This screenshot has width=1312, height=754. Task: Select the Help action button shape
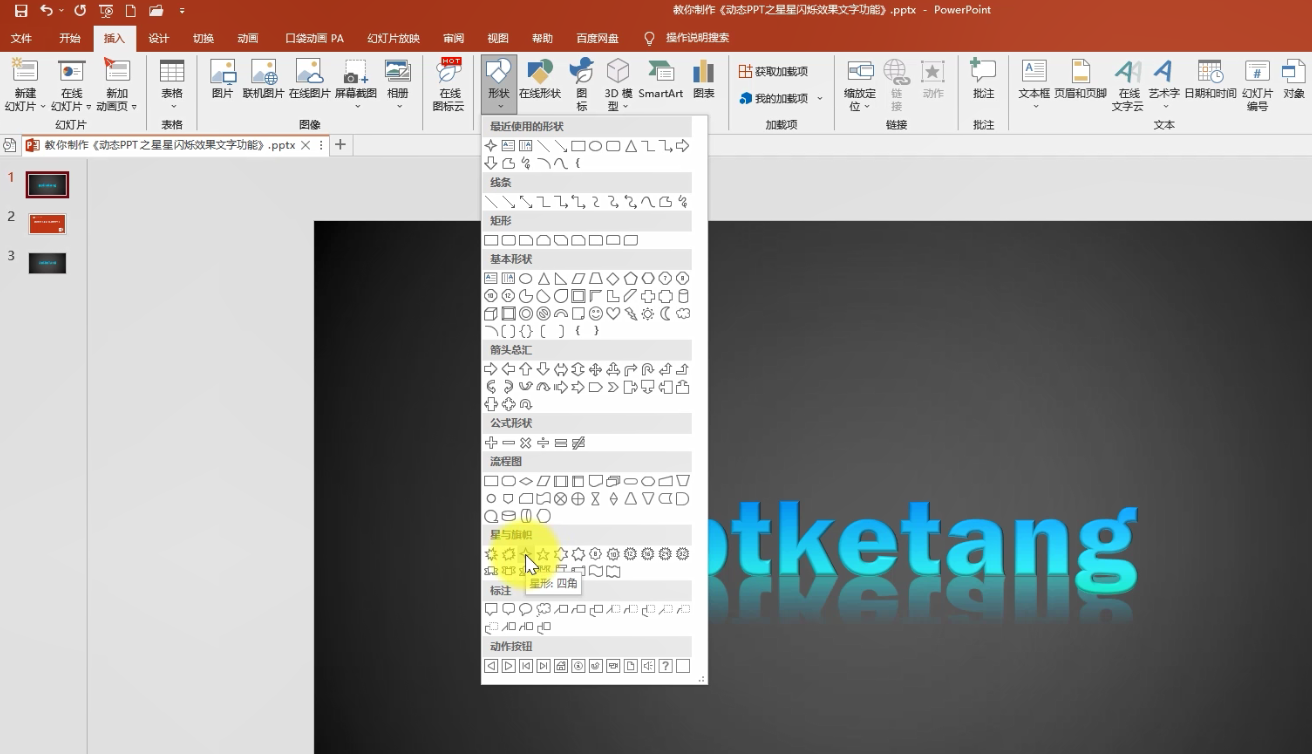point(666,666)
